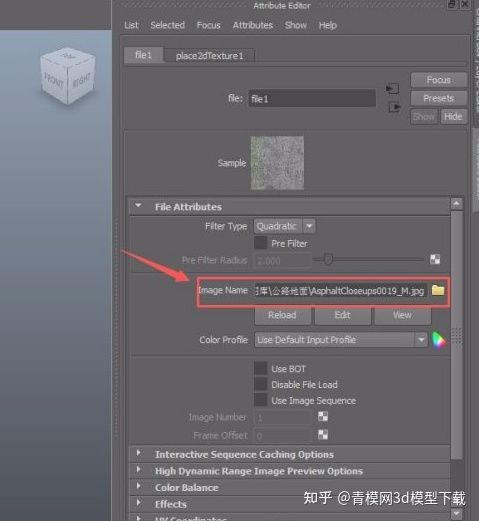Click the map button for Pre Filter Radius

(x=435, y=259)
